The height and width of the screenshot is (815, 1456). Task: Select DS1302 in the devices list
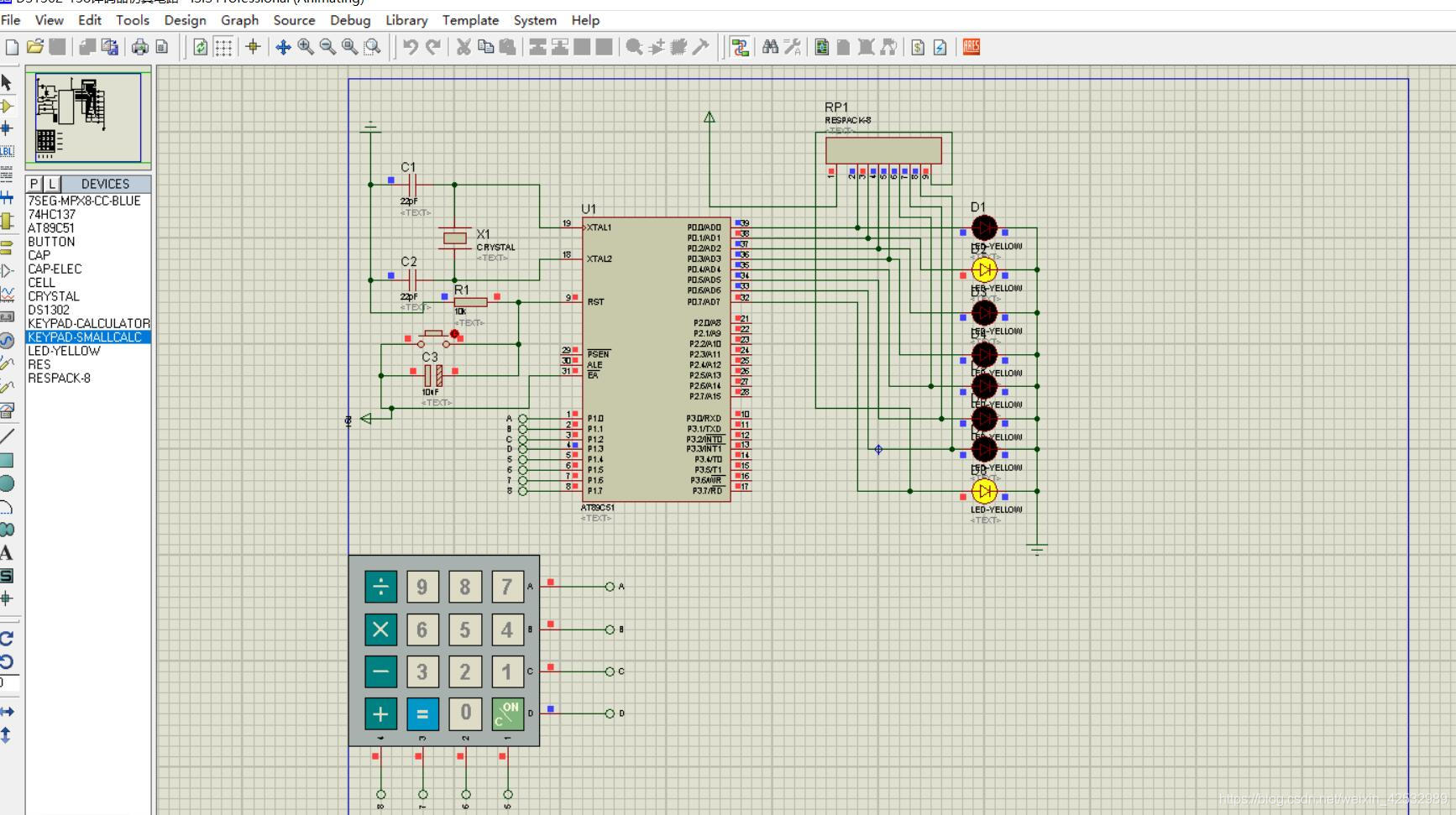point(49,310)
